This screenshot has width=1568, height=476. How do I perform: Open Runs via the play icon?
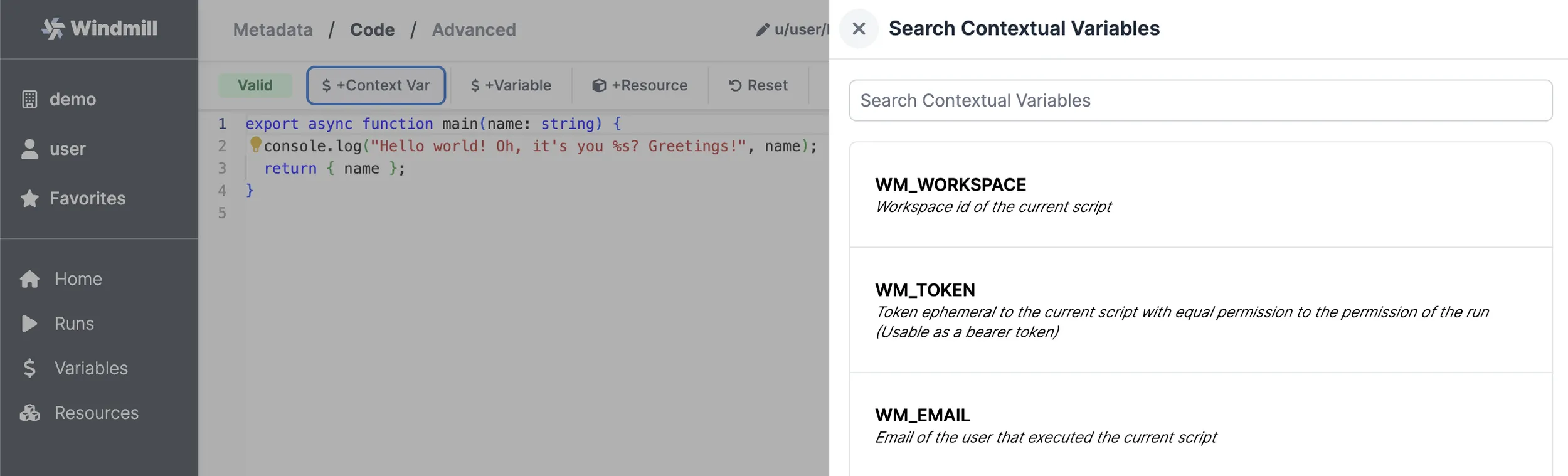pyautogui.click(x=29, y=324)
